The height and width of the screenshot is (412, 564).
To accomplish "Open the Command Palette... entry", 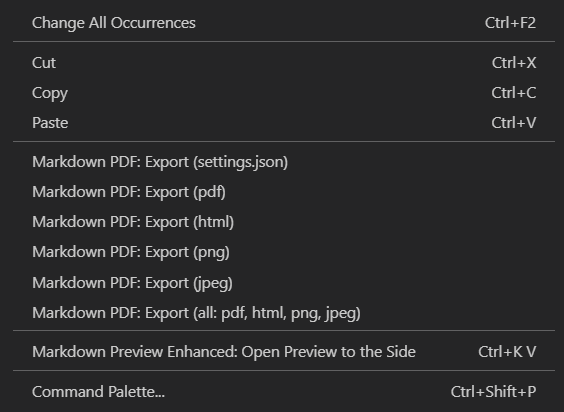I will tap(284, 391).
